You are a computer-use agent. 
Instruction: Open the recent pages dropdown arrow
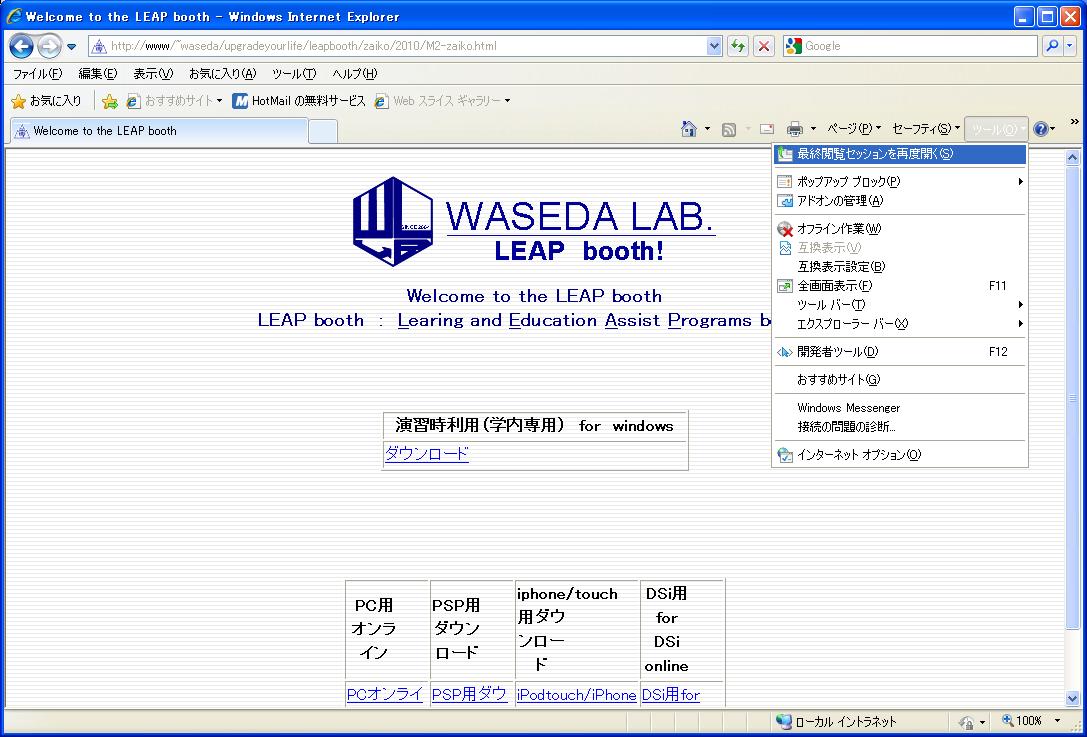click(x=71, y=47)
